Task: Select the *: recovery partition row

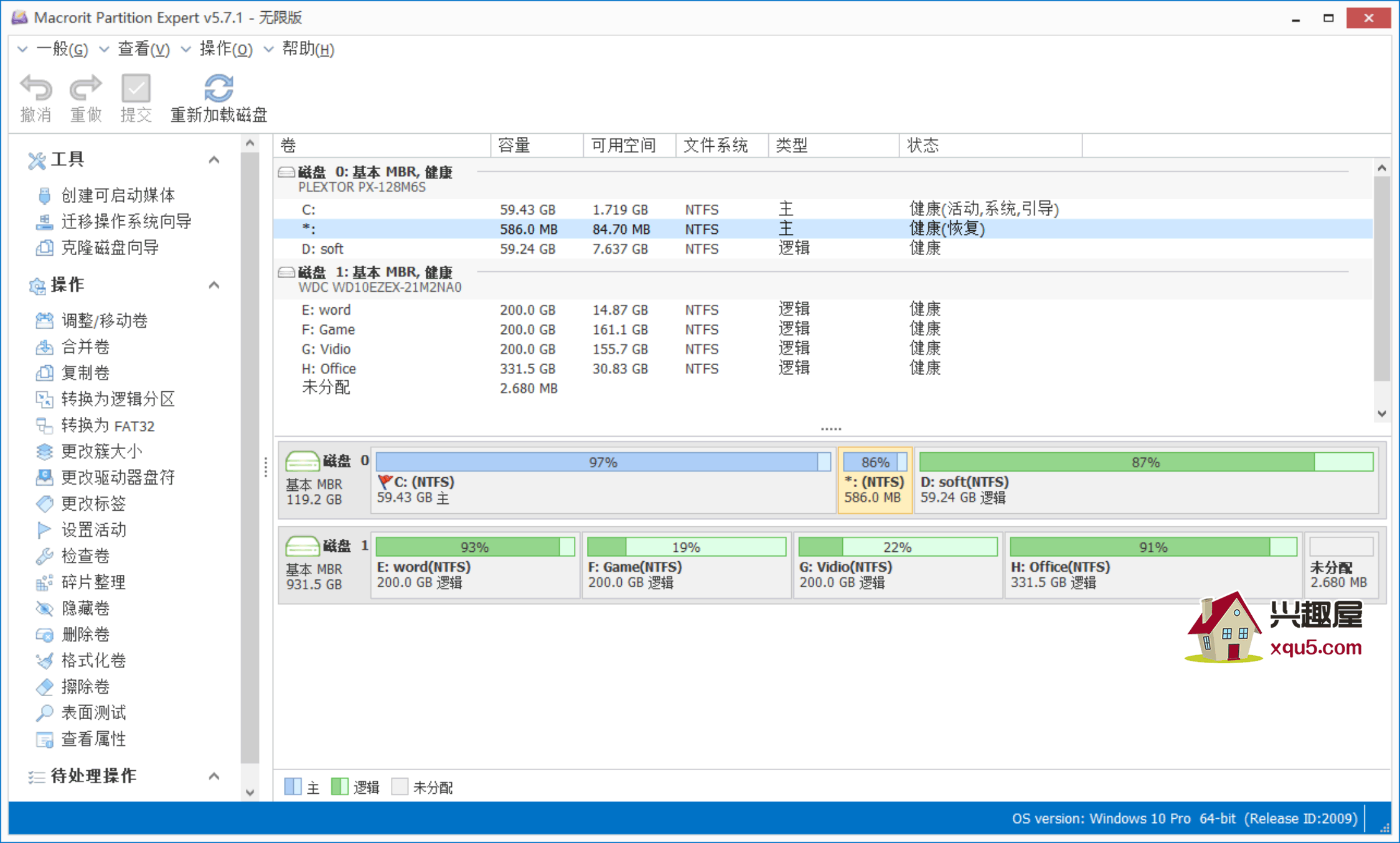Action: point(822,229)
